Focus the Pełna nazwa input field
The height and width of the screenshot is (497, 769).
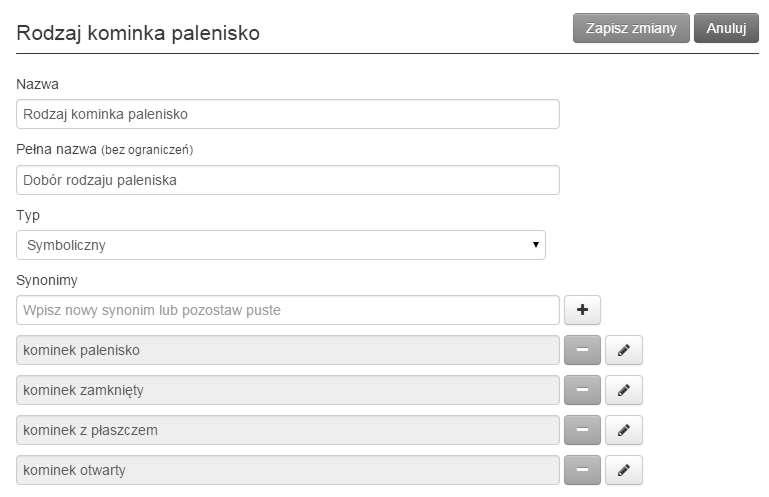(x=288, y=180)
